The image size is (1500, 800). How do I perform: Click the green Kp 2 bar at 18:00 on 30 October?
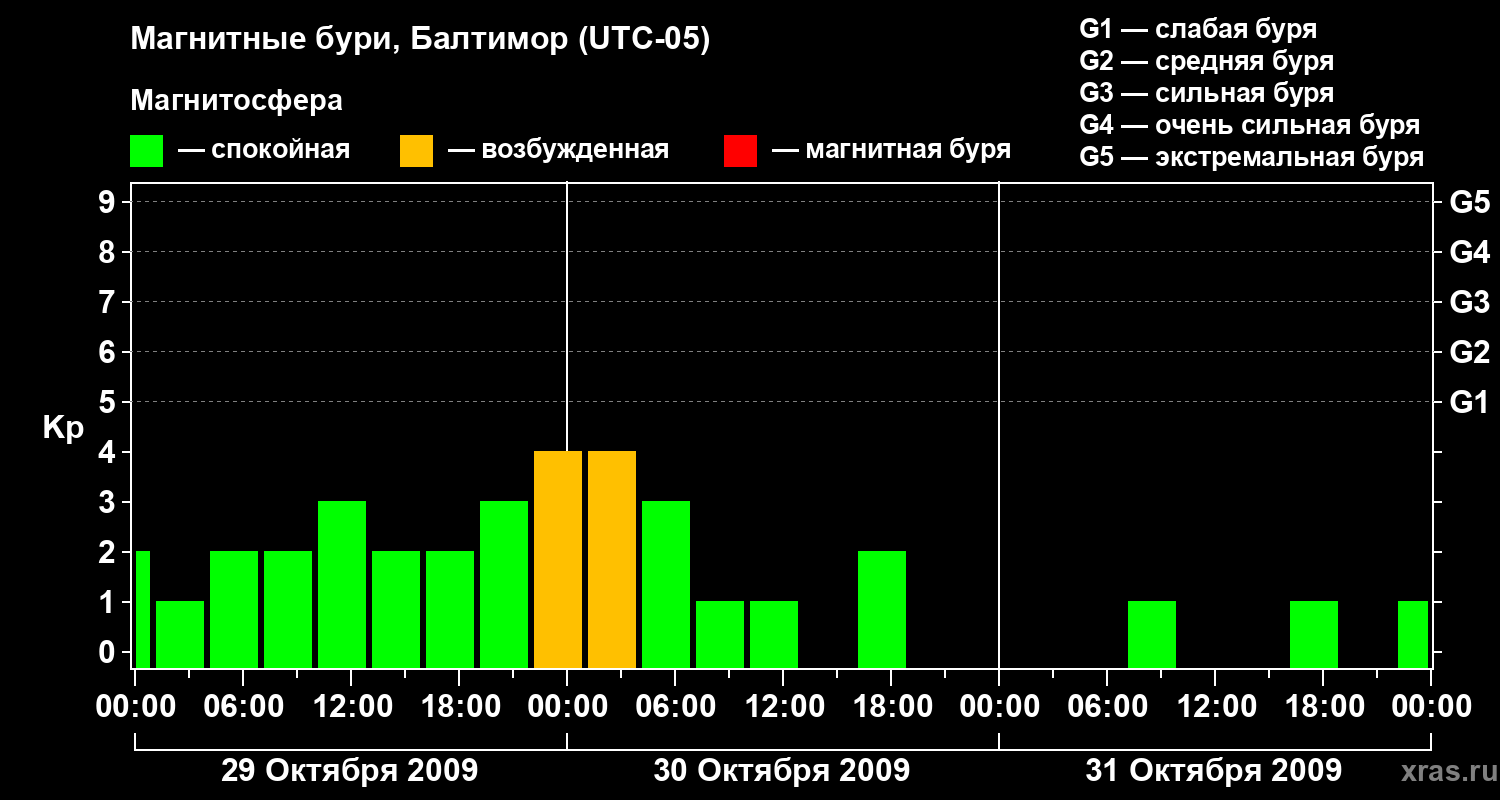click(x=882, y=610)
